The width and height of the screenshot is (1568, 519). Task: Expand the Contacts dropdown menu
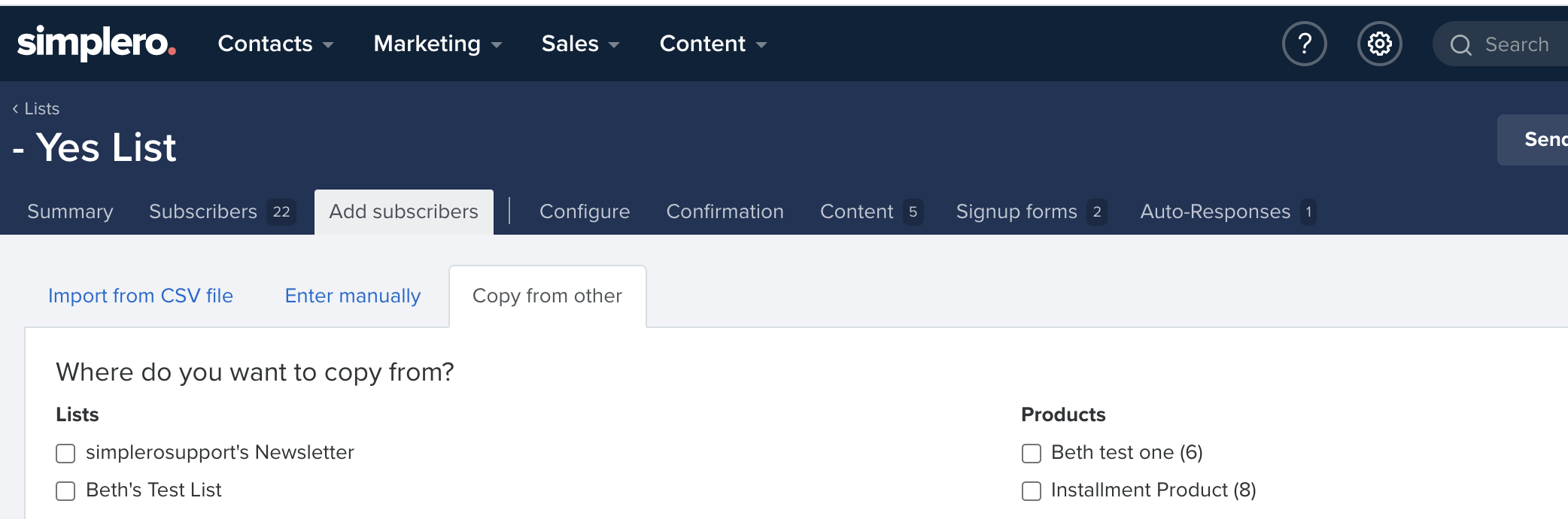[275, 44]
